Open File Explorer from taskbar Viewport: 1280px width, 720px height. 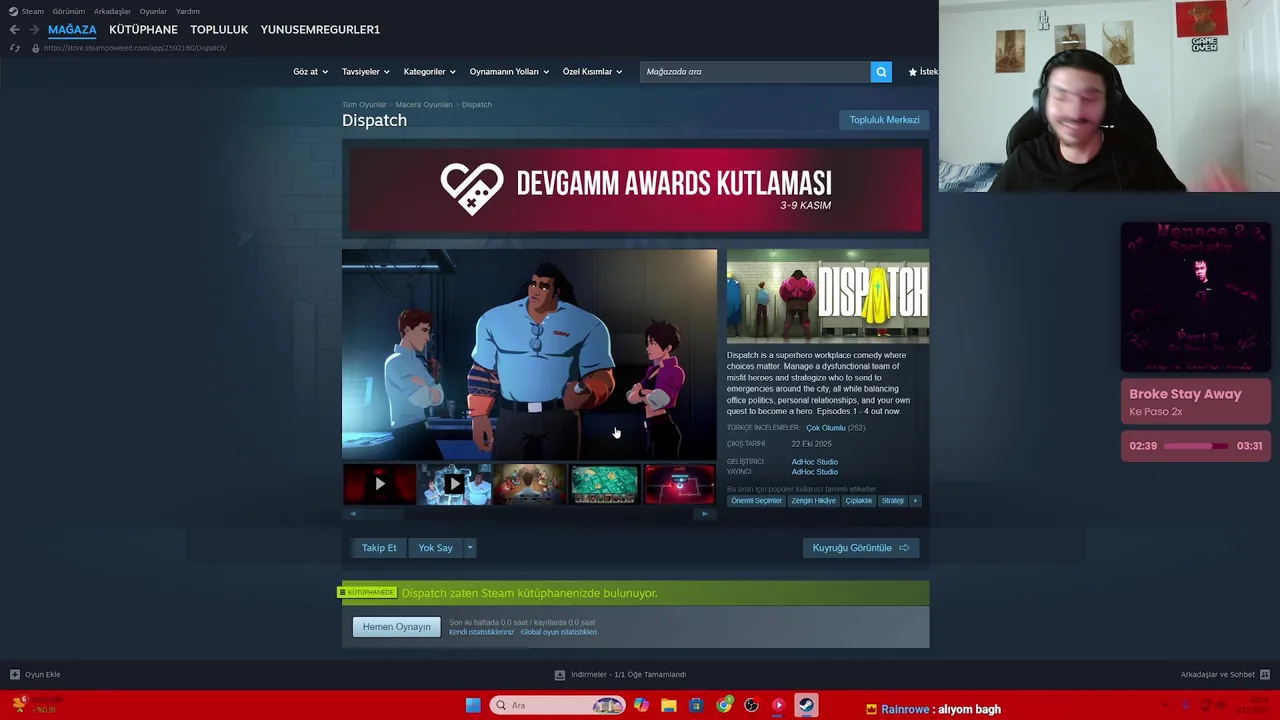click(669, 706)
